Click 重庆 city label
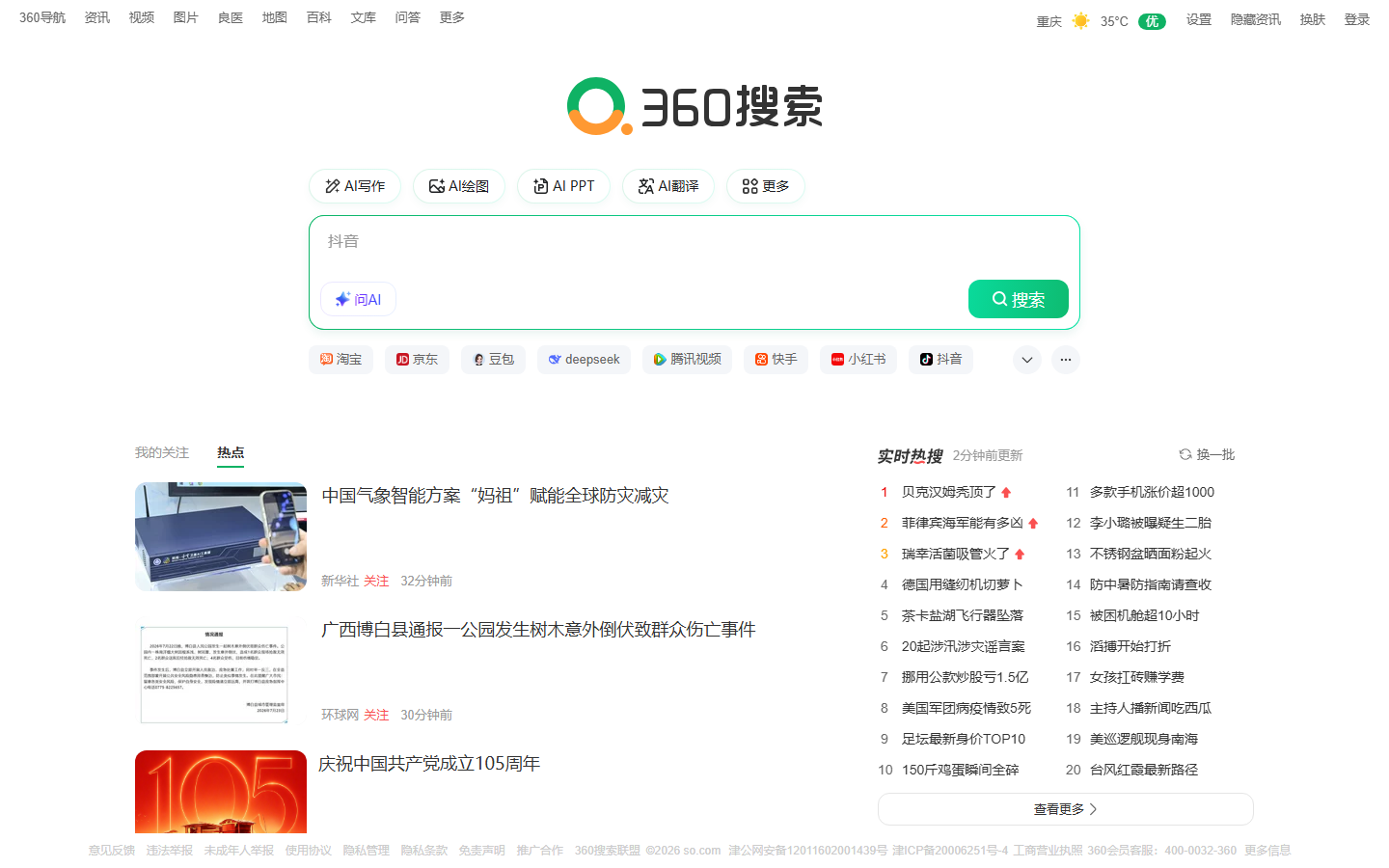This screenshot has width=1389, height=868. pyautogui.click(x=1049, y=21)
